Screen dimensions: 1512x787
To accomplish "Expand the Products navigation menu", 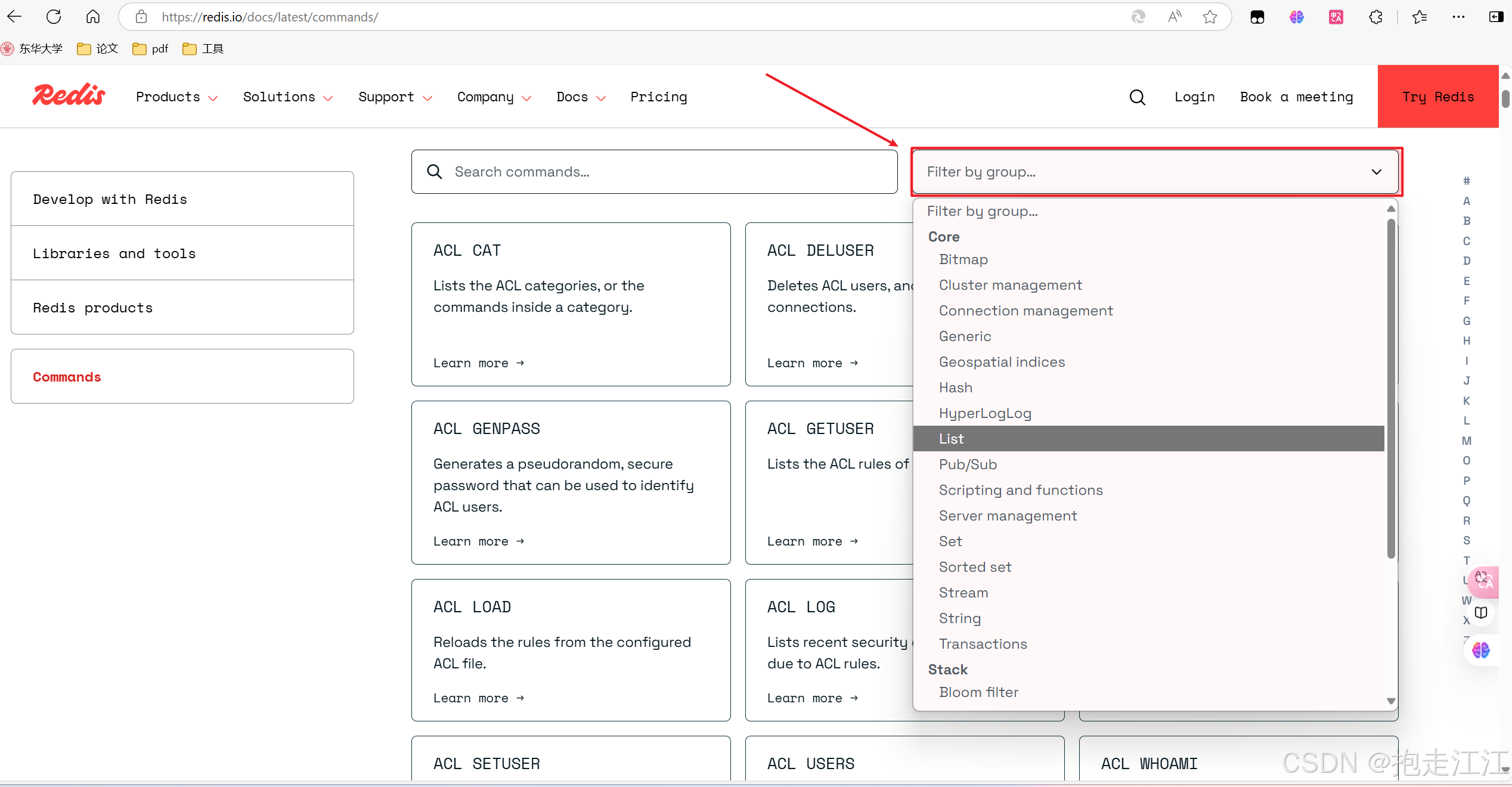I will (x=176, y=97).
